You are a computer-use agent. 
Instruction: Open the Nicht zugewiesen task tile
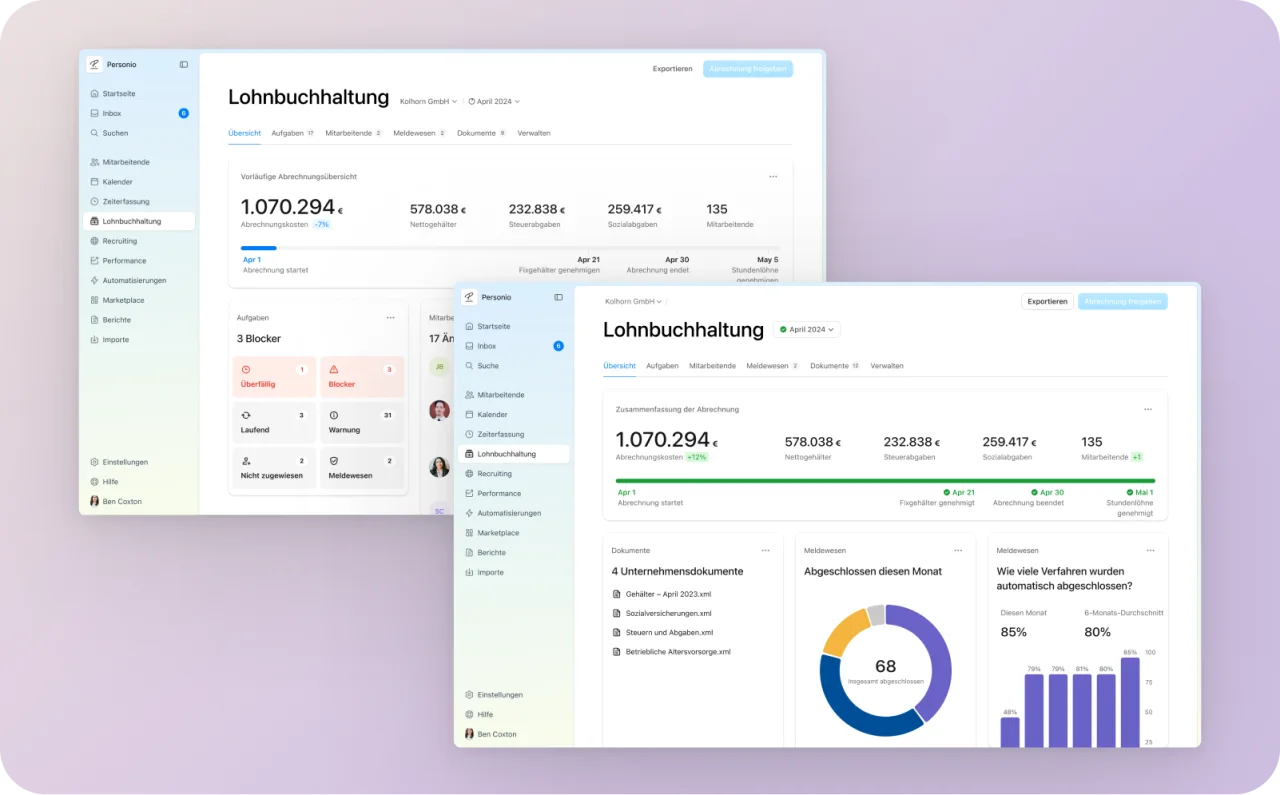(274, 468)
